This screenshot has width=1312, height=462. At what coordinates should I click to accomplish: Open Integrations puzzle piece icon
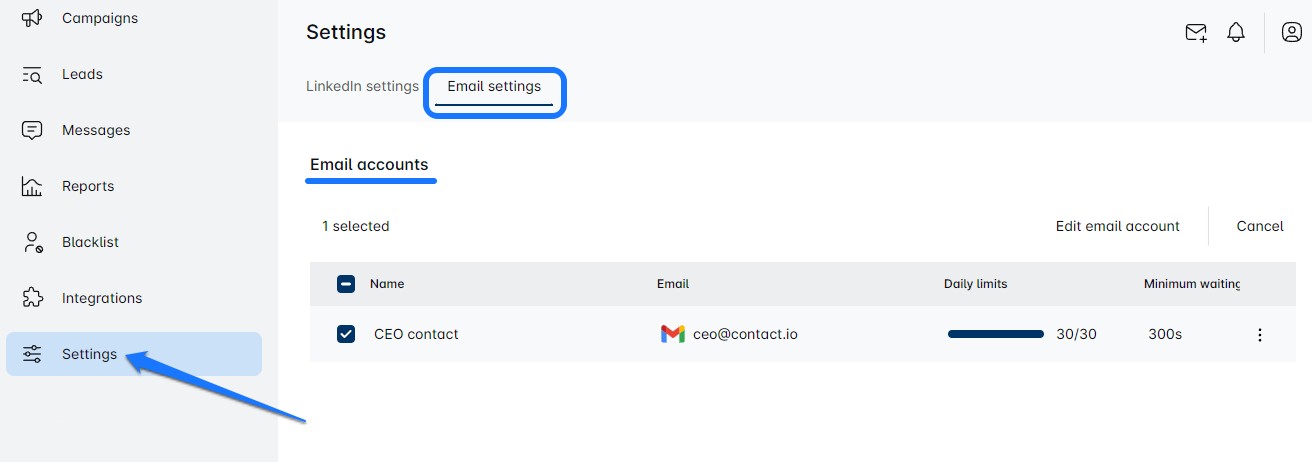(32, 298)
